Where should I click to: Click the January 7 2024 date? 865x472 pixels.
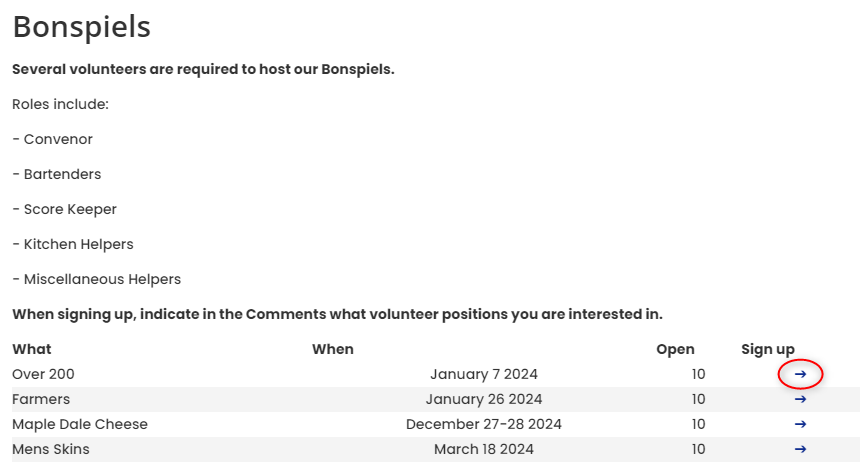484,374
